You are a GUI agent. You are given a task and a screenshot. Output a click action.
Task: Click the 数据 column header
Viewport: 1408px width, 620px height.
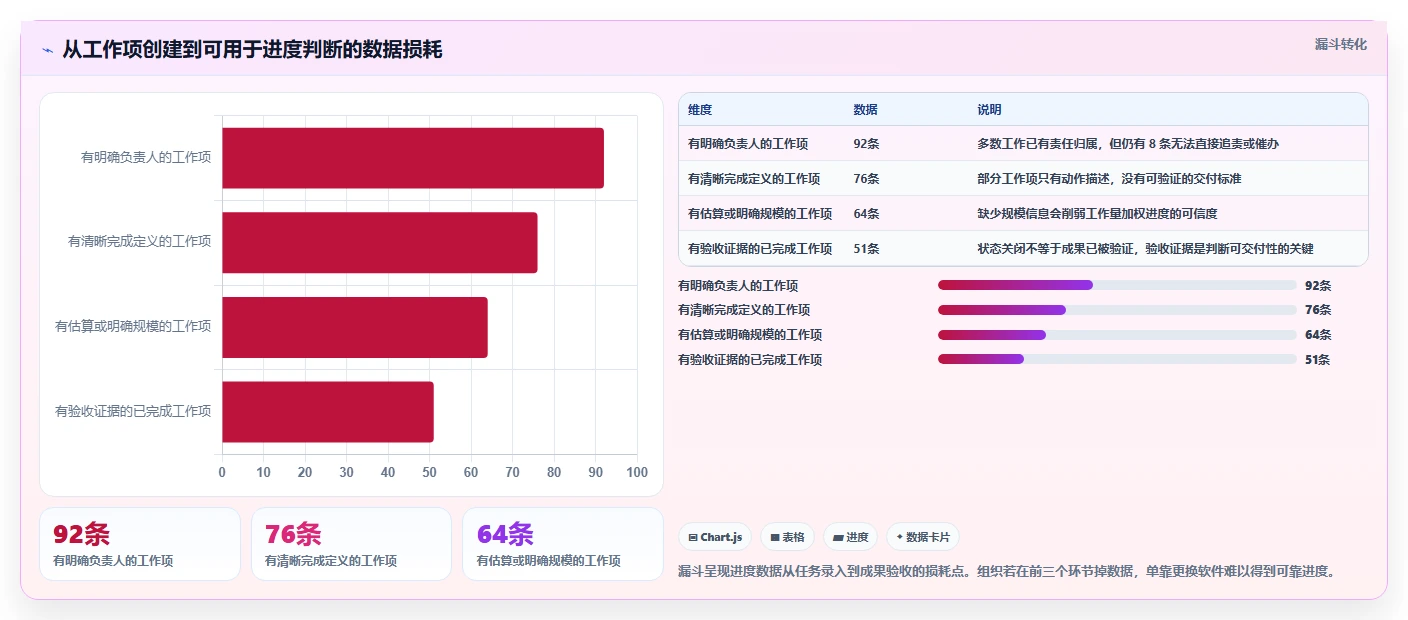[x=865, y=110]
